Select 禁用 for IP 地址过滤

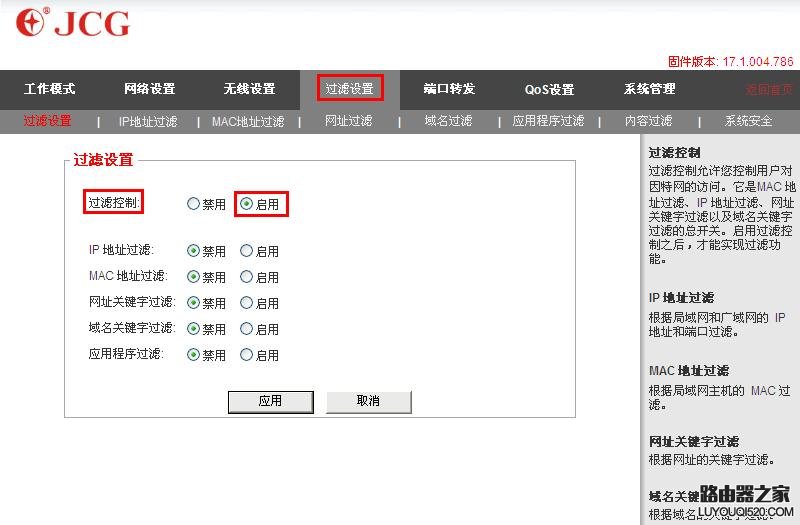click(x=193, y=251)
